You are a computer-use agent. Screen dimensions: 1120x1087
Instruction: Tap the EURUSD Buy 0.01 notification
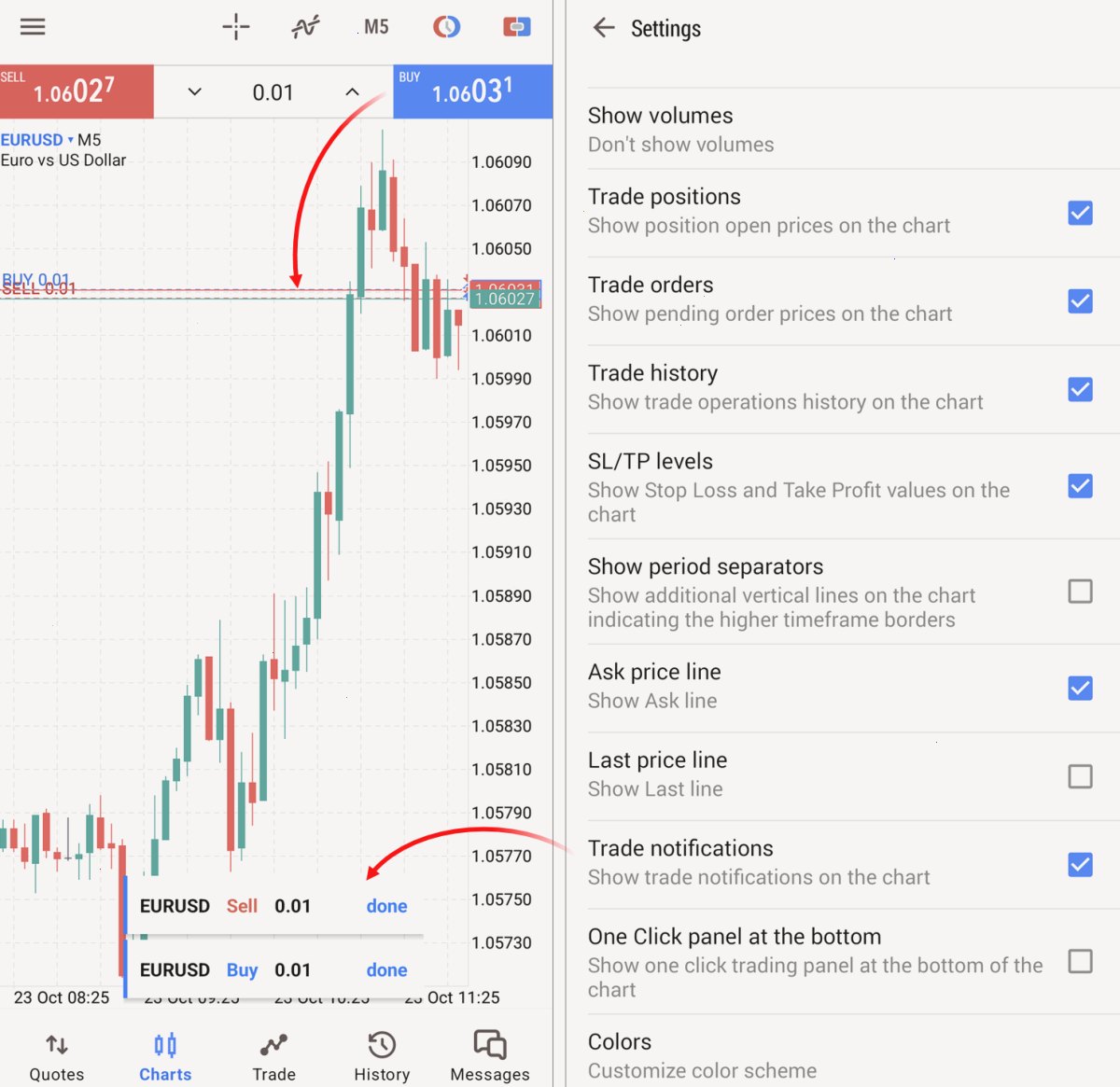pyautogui.click(x=274, y=970)
